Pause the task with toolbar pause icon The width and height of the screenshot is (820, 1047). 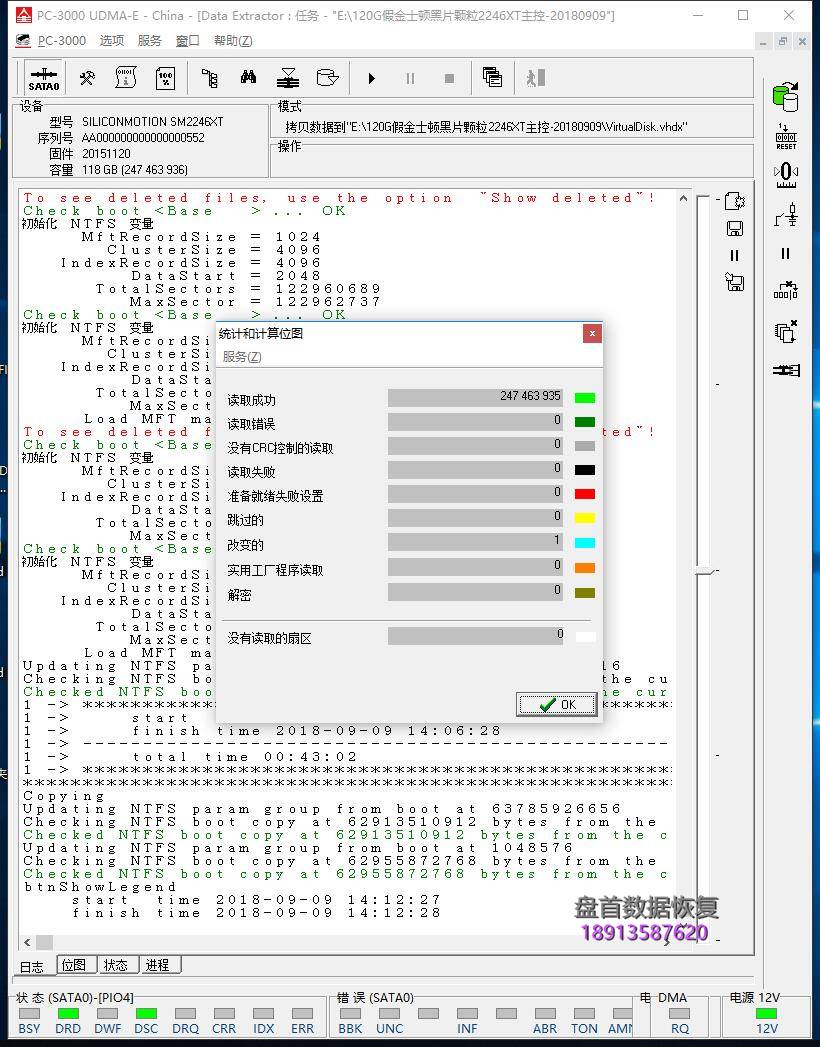[410, 77]
